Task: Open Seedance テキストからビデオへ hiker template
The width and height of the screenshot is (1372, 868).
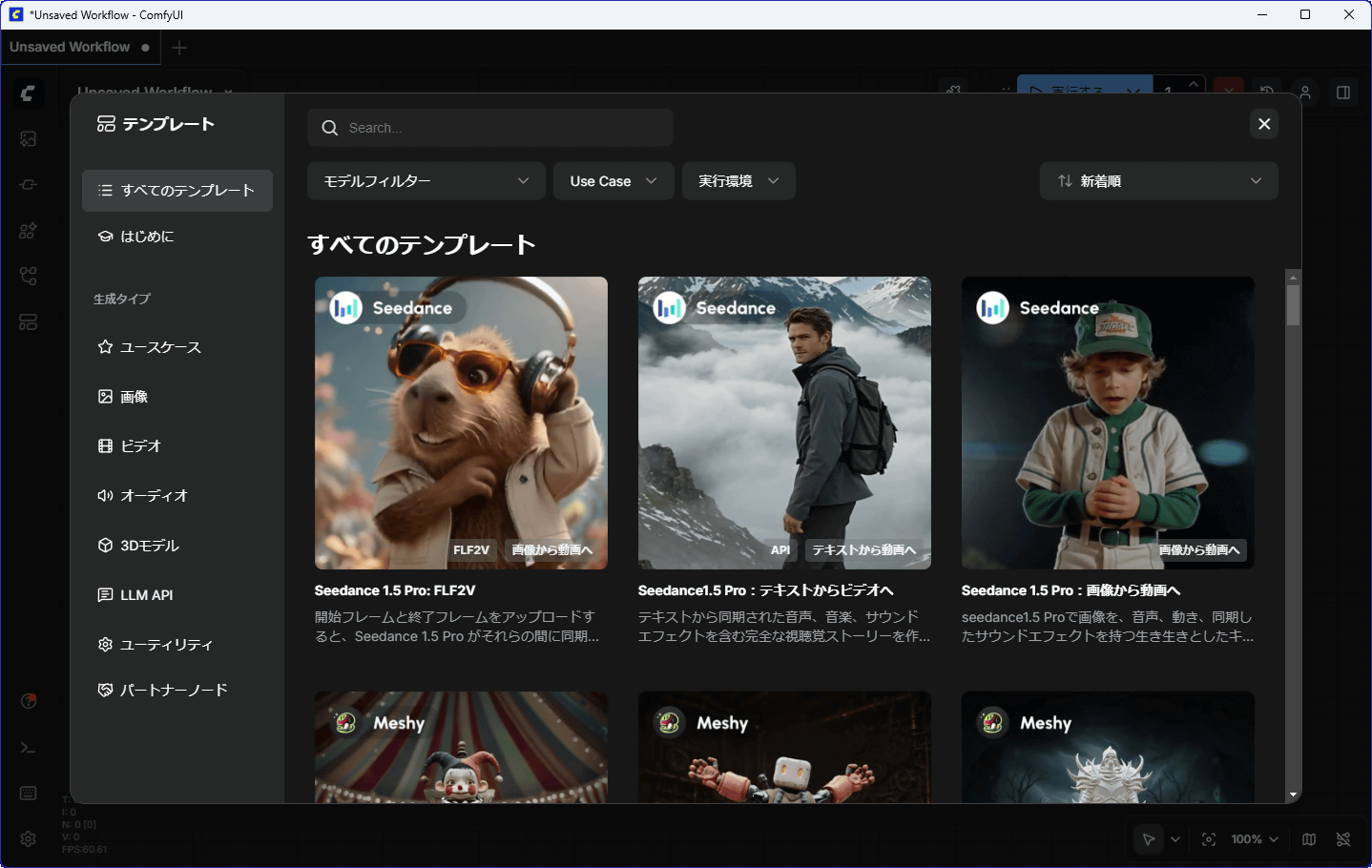Action: click(x=784, y=423)
